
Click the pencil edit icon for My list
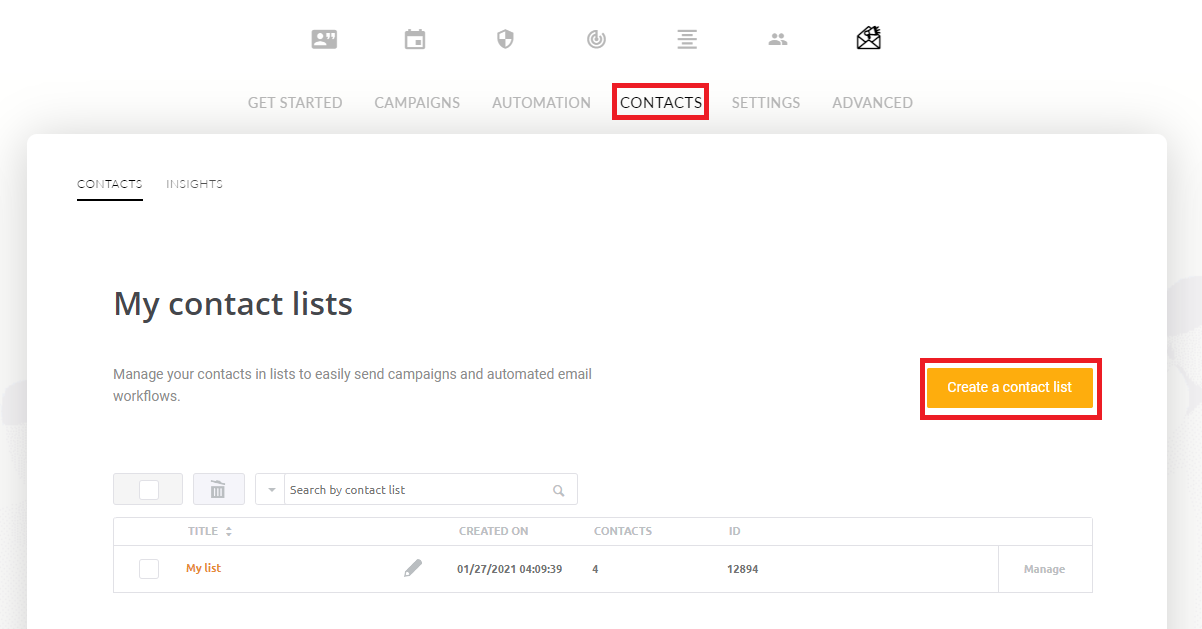point(413,568)
